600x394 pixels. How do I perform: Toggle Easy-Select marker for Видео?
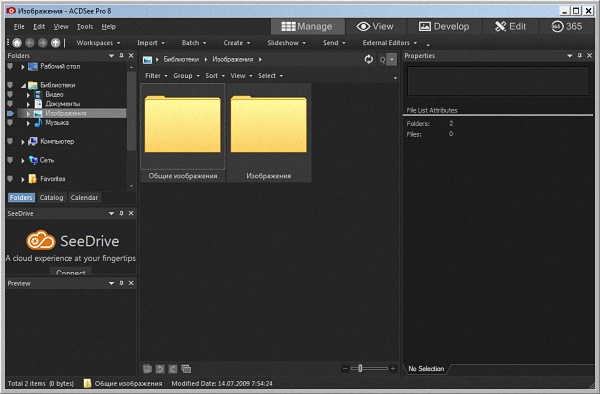10,94
